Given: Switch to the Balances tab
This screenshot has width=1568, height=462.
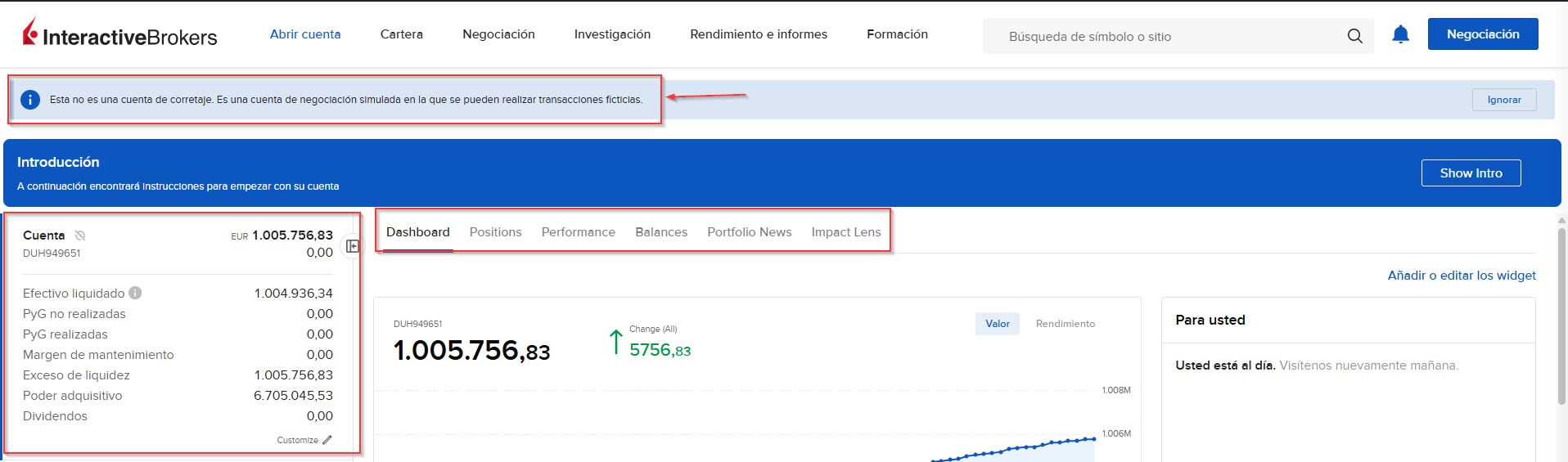Looking at the screenshot, I should click(x=660, y=232).
